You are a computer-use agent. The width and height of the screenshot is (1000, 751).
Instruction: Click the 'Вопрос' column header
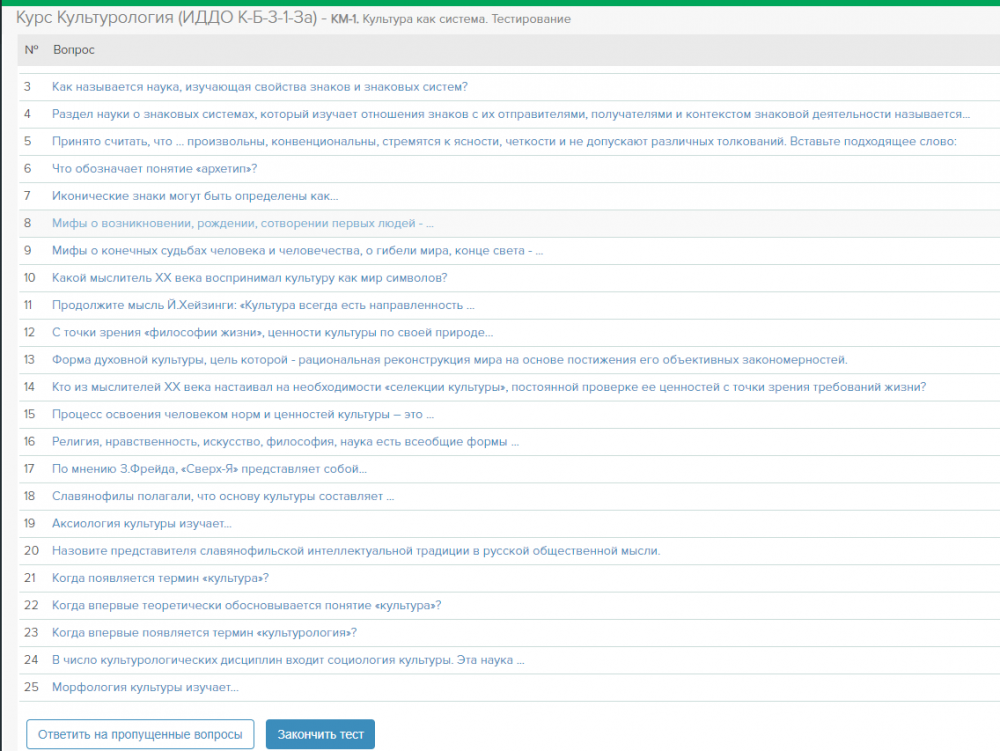[x=74, y=50]
